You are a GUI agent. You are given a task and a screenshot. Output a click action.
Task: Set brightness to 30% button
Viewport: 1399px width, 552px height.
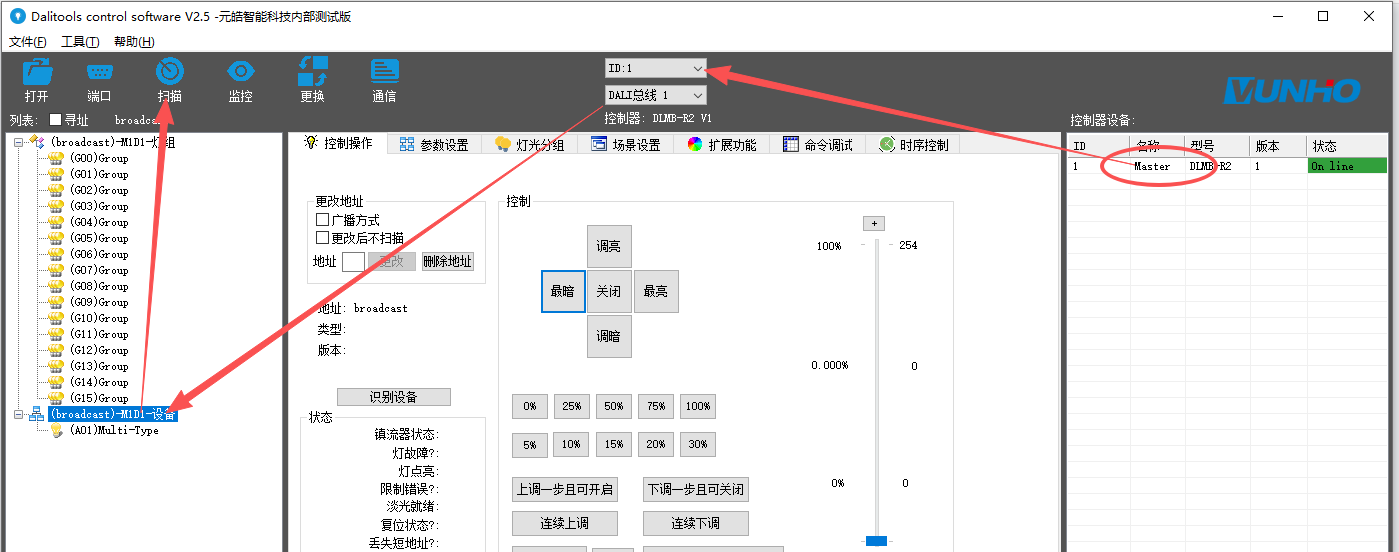coord(698,444)
